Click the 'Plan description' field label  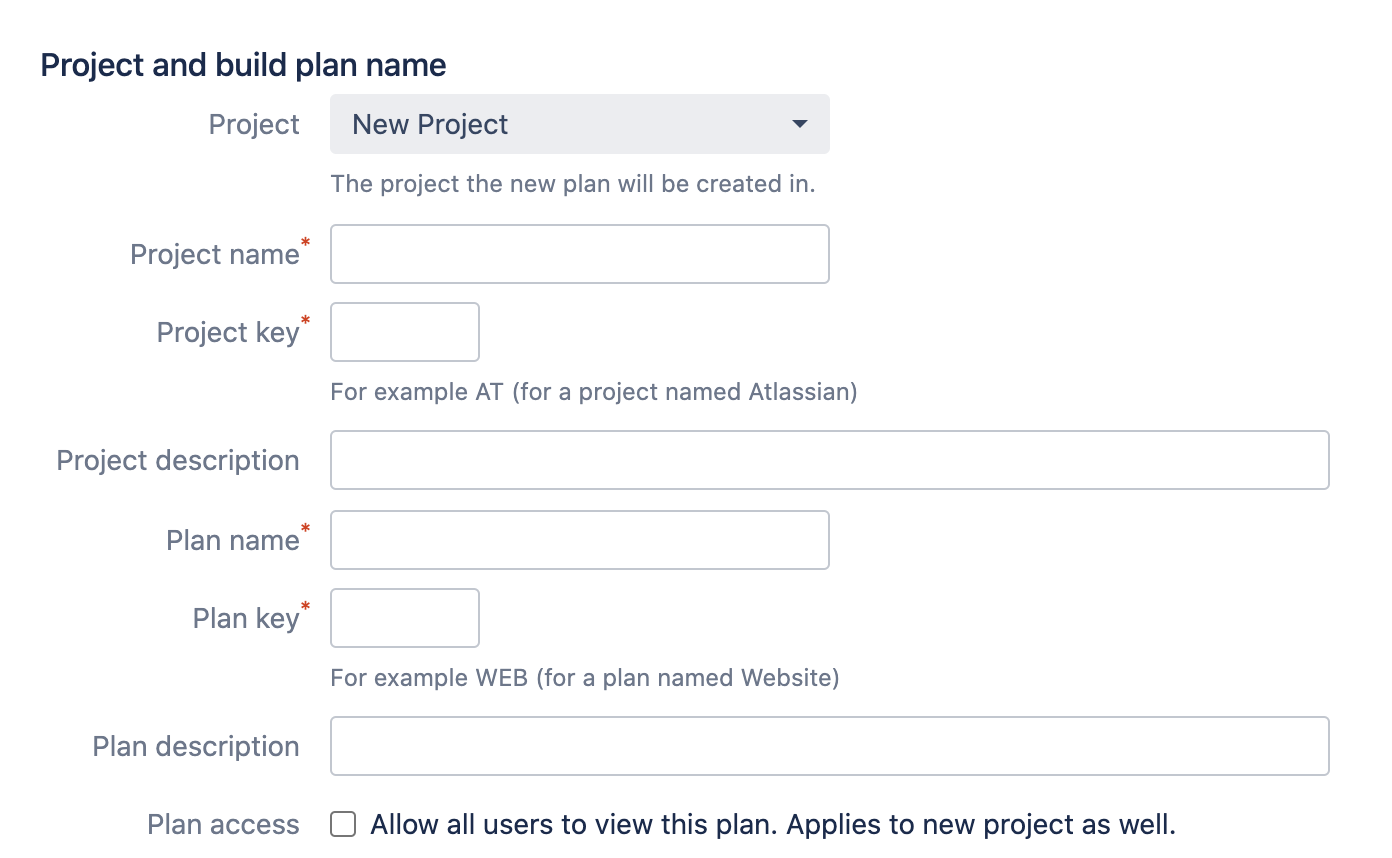[x=196, y=747]
